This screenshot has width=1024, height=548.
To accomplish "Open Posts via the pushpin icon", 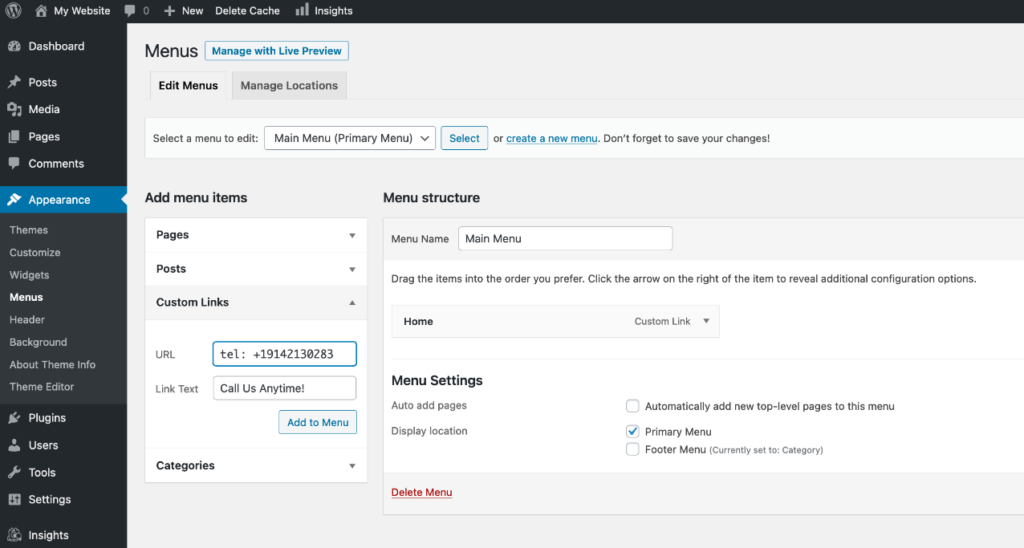I will tap(14, 83).
